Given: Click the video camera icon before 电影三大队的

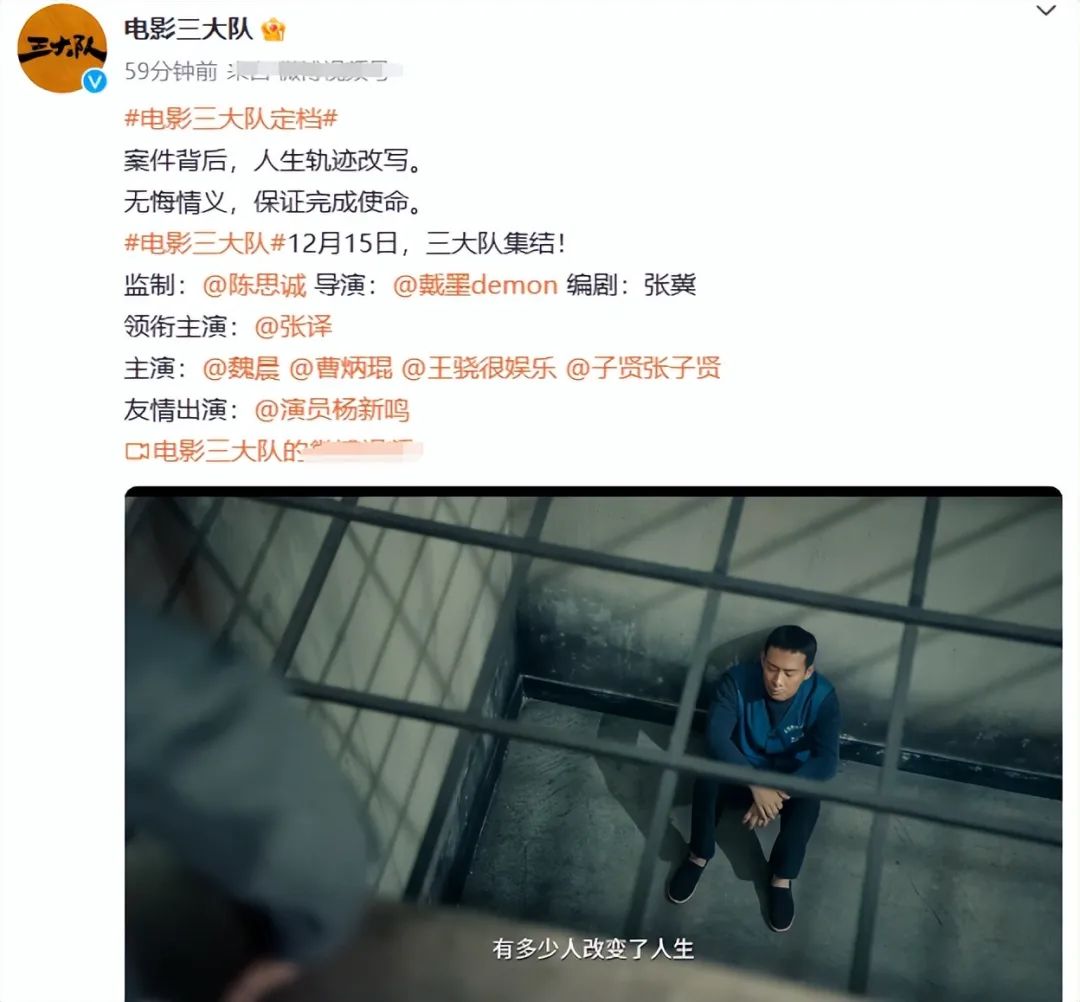Looking at the screenshot, I should pyautogui.click(x=136, y=452).
